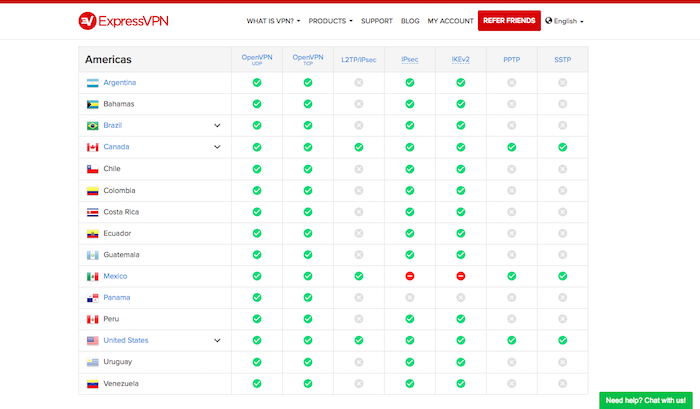Click the Chile flag icon

(x=92, y=169)
